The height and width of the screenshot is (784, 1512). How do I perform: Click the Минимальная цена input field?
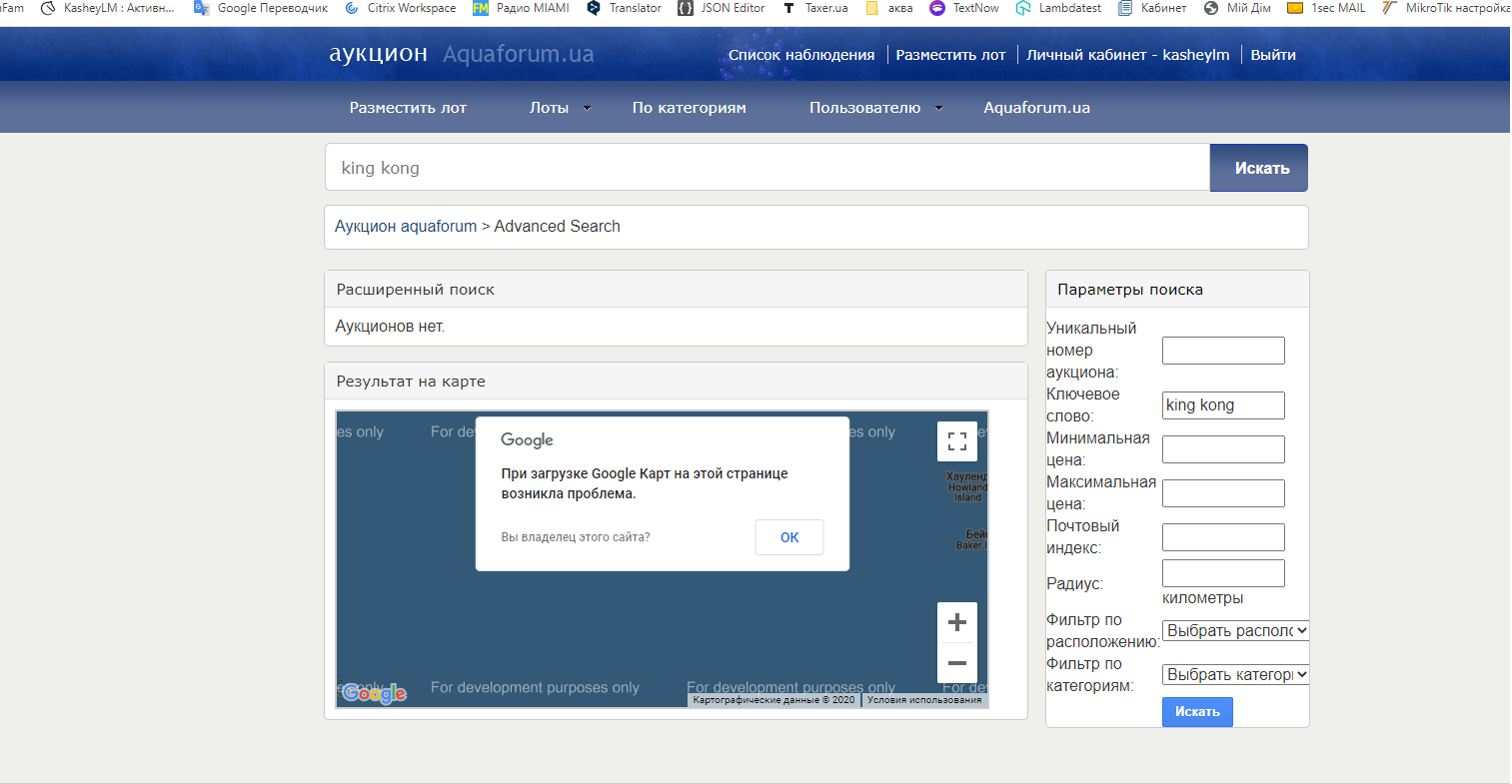pyautogui.click(x=1223, y=449)
